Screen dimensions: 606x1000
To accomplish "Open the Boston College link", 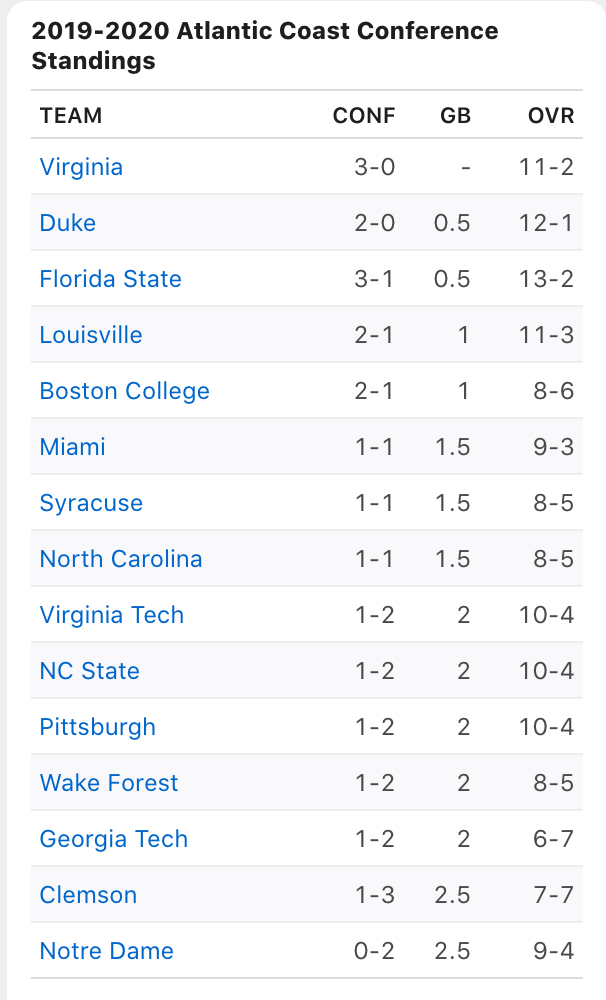I will pyautogui.click(x=124, y=391).
